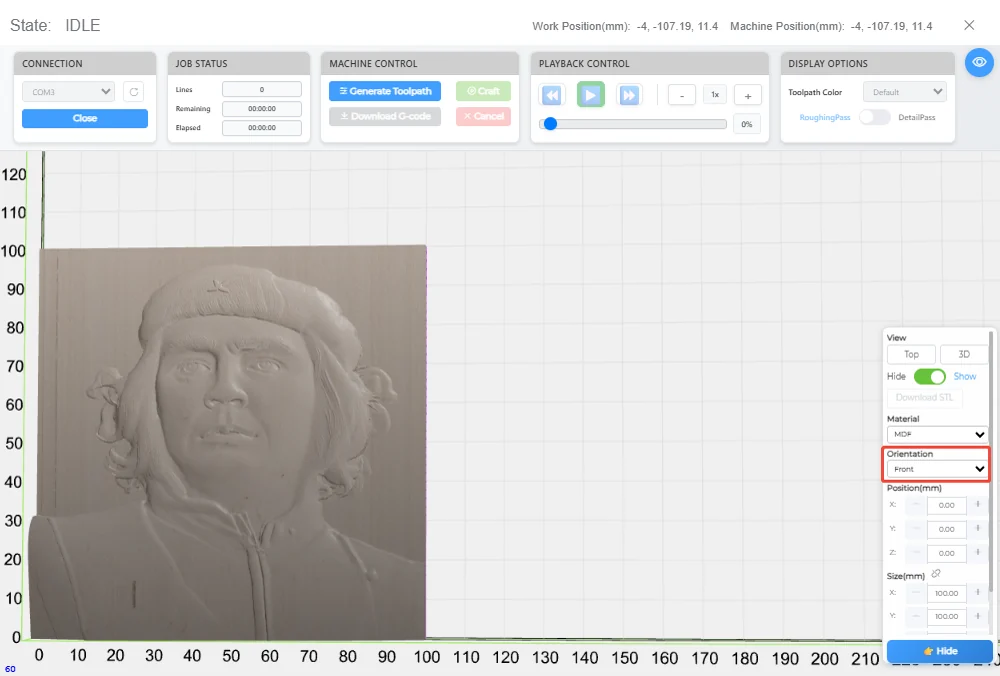1000x676 pixels.
Task: Click the blue eye visibility icon
Action: (979, 62)
